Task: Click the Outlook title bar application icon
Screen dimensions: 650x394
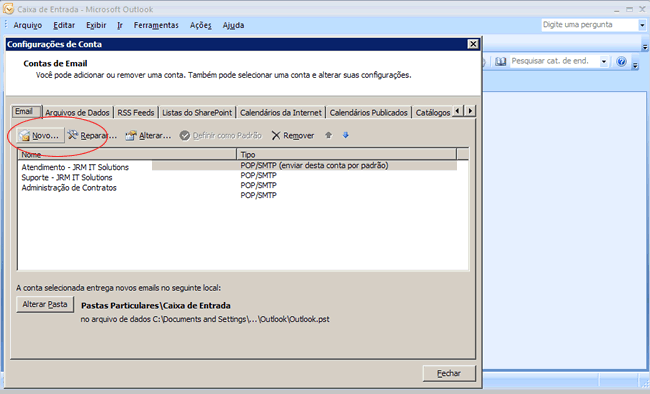Action: (8, 9)
